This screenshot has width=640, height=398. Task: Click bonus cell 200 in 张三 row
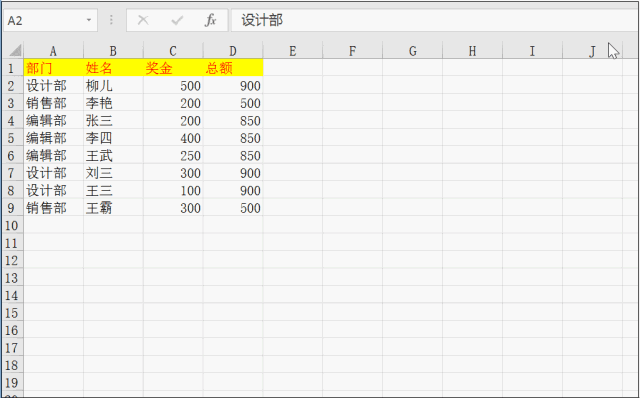pyautogui.click(x=173, y=120)
